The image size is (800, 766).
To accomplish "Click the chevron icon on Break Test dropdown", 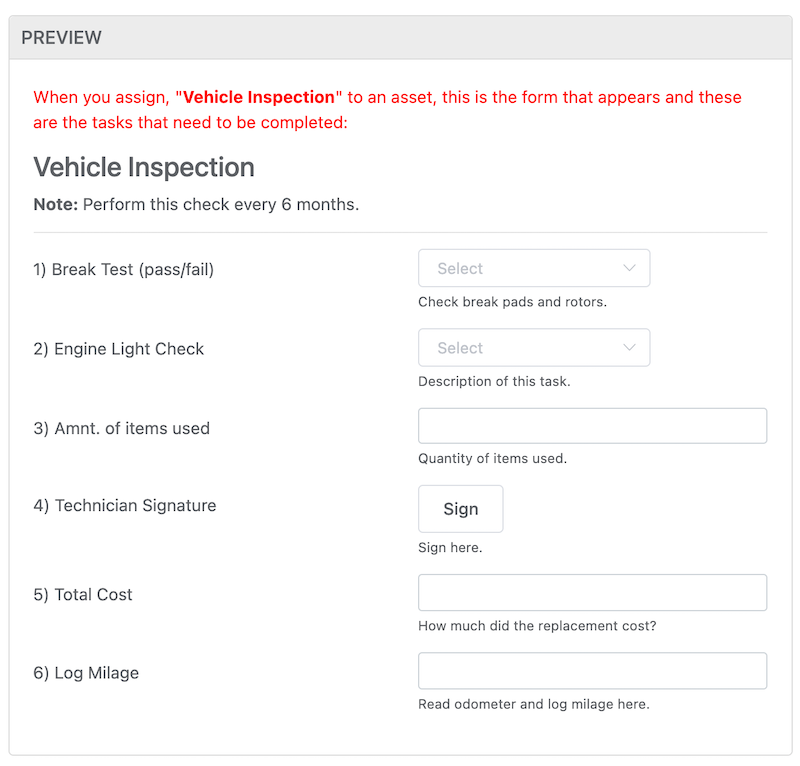I will (x=630, y=268).
